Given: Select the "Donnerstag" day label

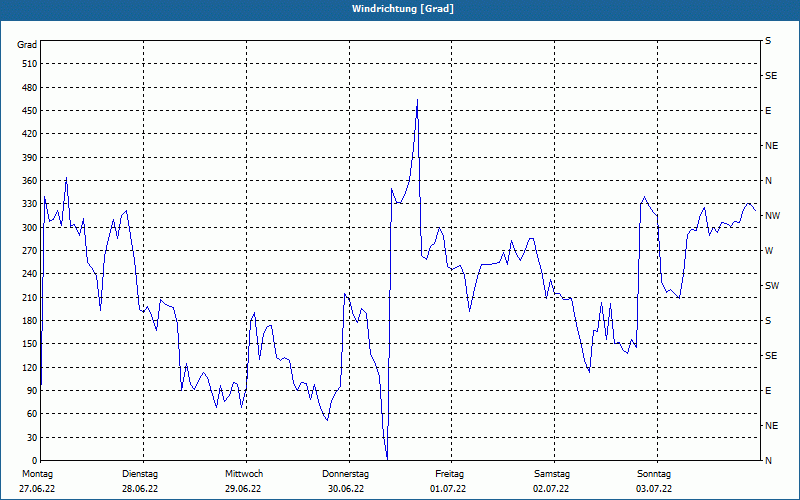Looking at the screenshot, I should click(x=345, y=474).
